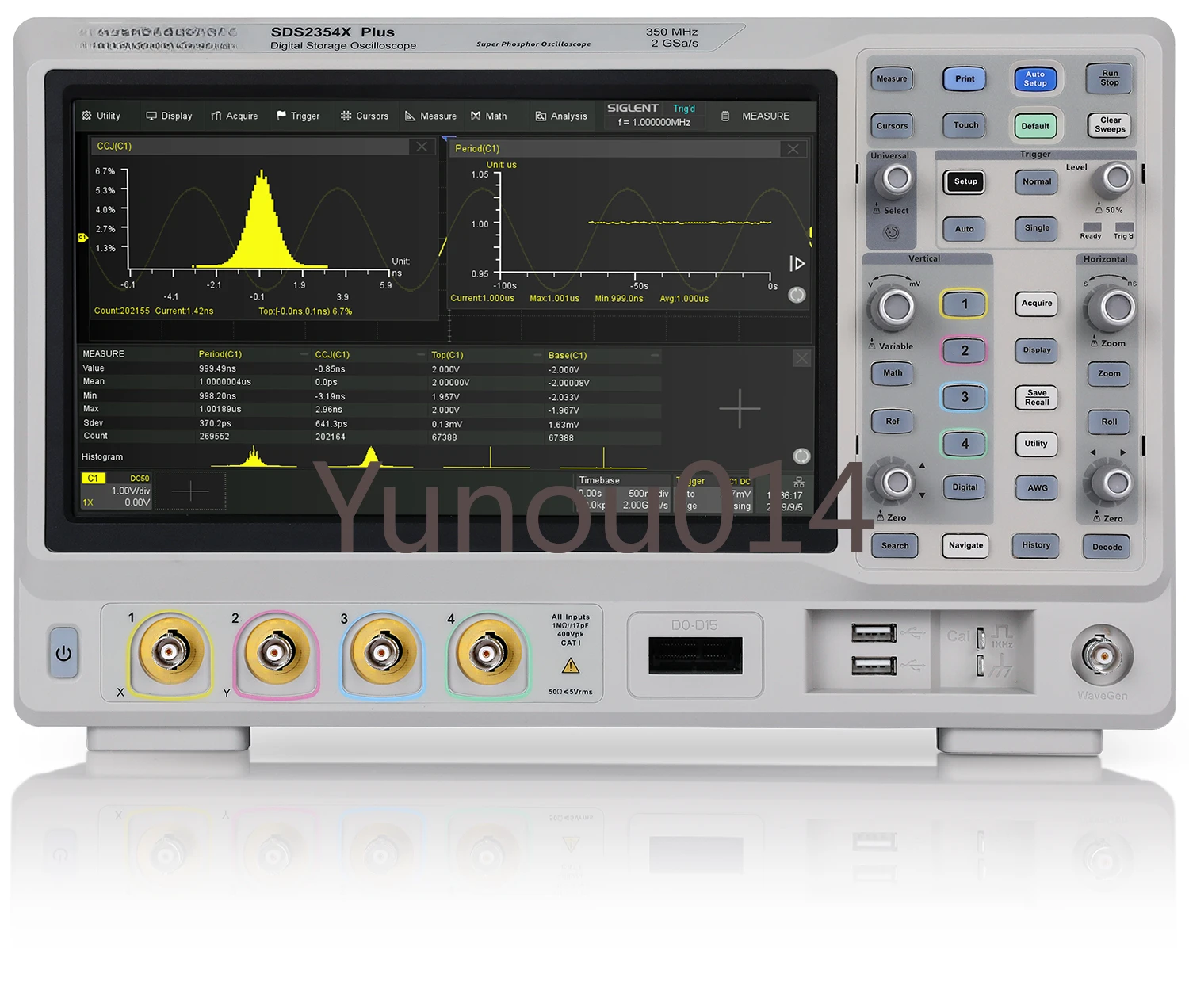Hit the blue Print button

point(965,78)
